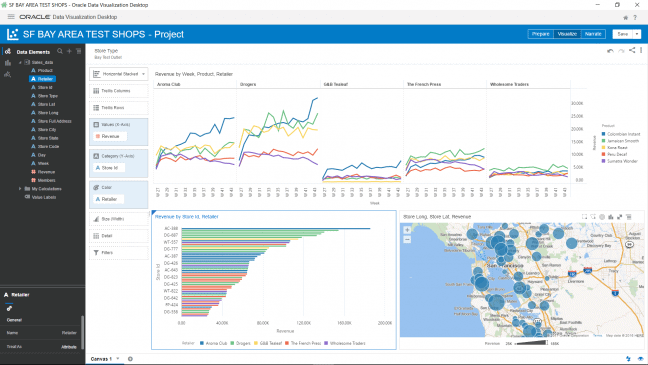Collapse the Sales_data tree node
648x365 pixels.
tap(20, 62)
